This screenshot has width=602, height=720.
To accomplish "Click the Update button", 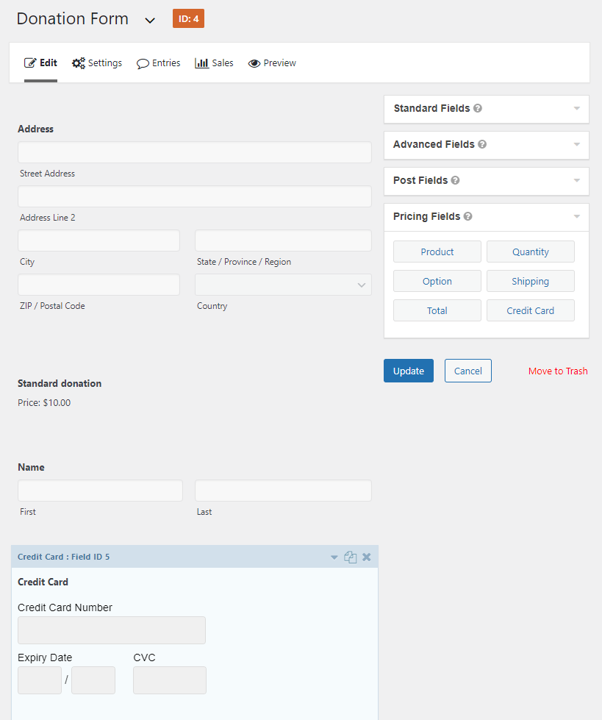I will point(408,371).
